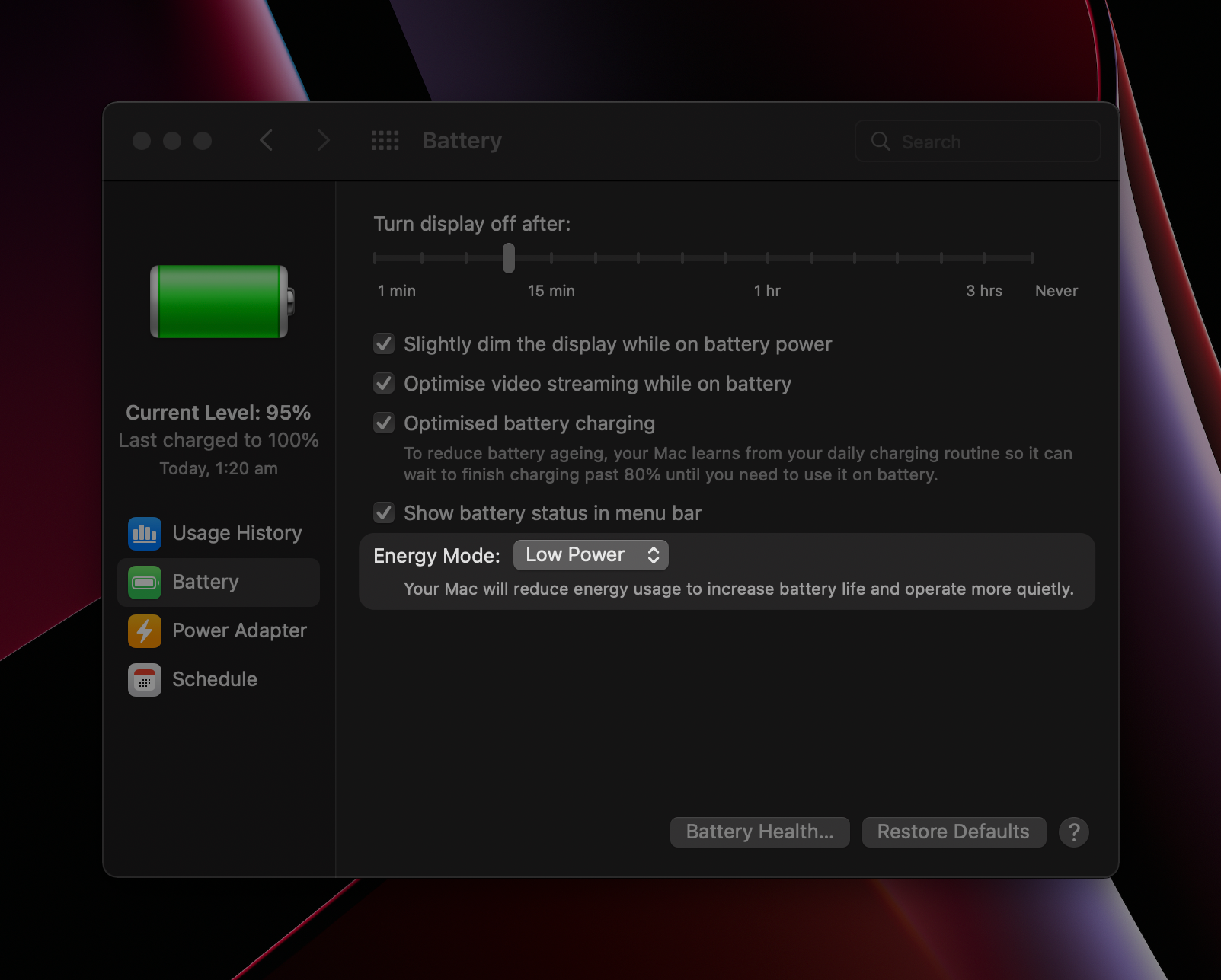Viewport: 1221px width, 980px height.
Task: Click the large green battery image
Action: [222, 302]
